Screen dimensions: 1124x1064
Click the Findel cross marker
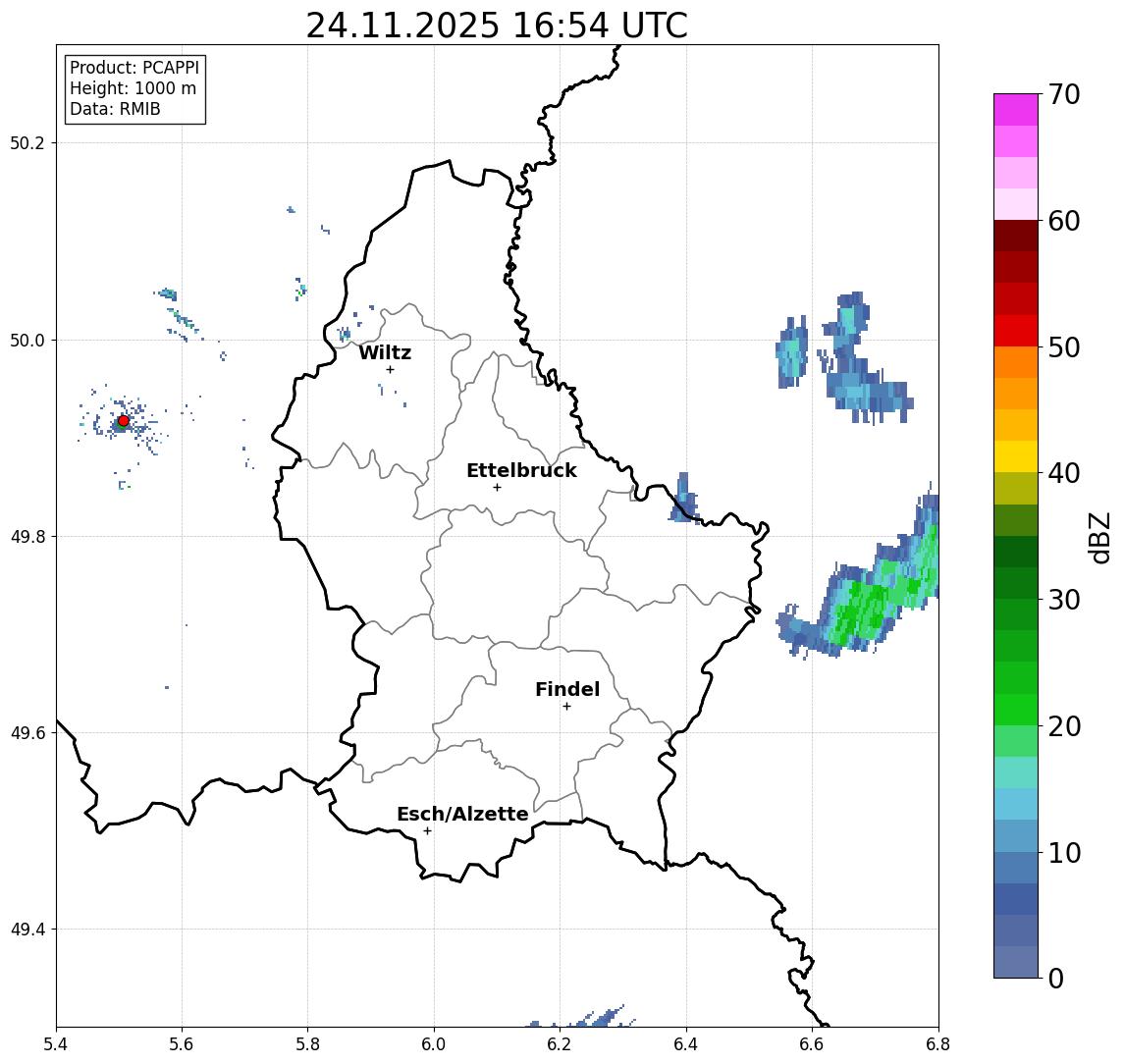coord(566,707)
